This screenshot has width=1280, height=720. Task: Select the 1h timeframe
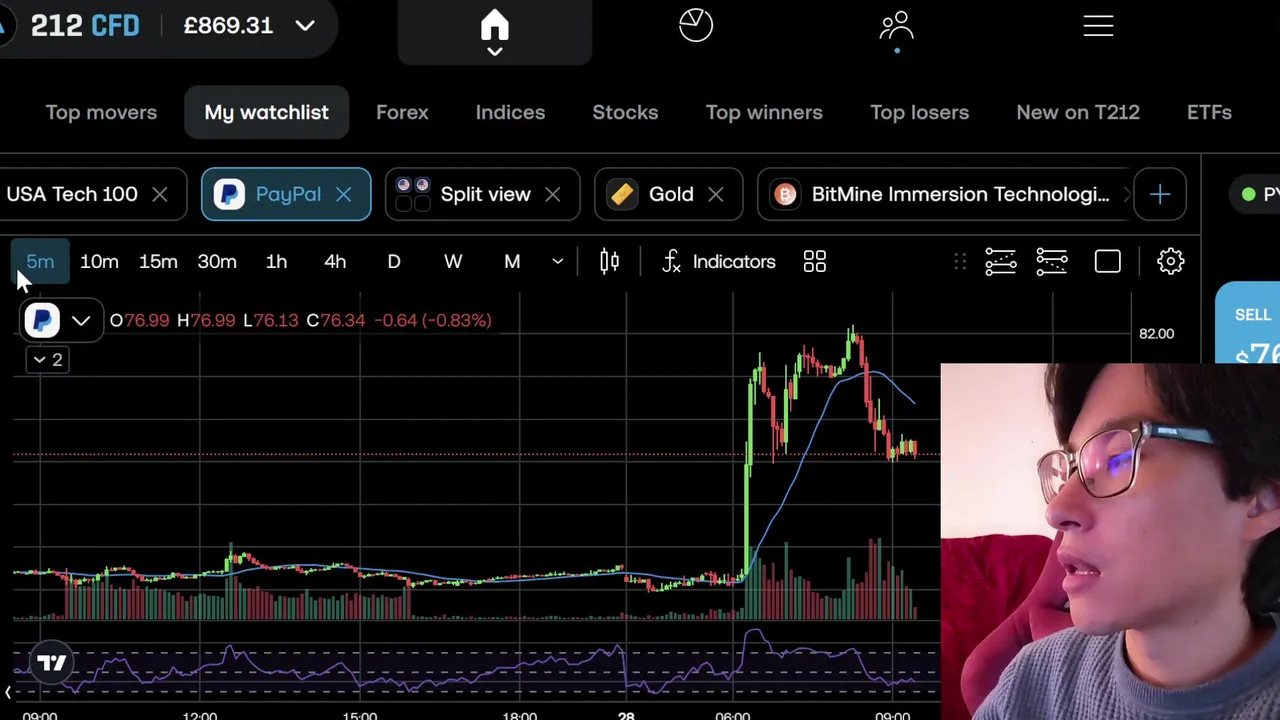pos(276,262)
